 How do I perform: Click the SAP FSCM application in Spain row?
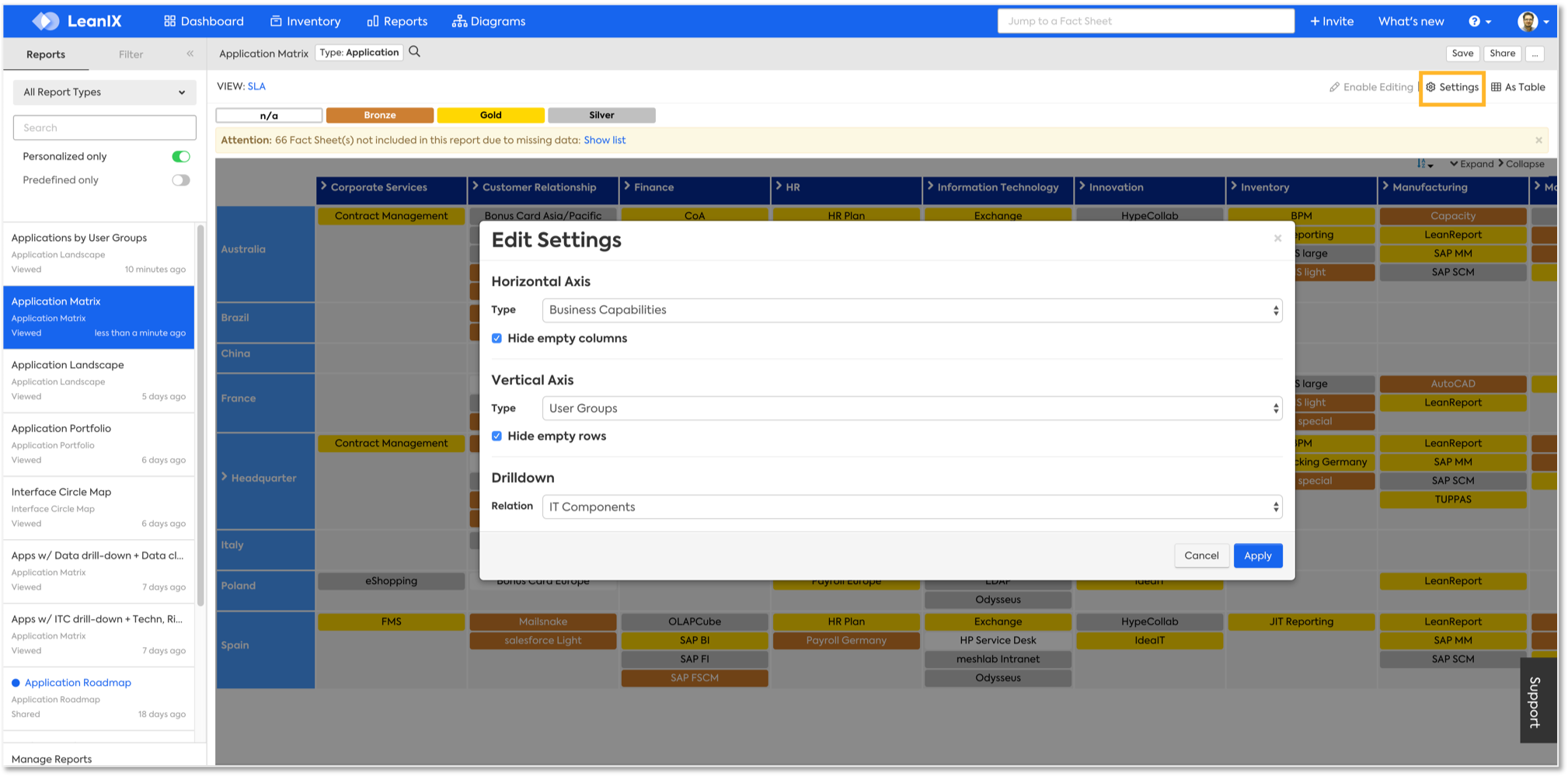coord(695,678)
